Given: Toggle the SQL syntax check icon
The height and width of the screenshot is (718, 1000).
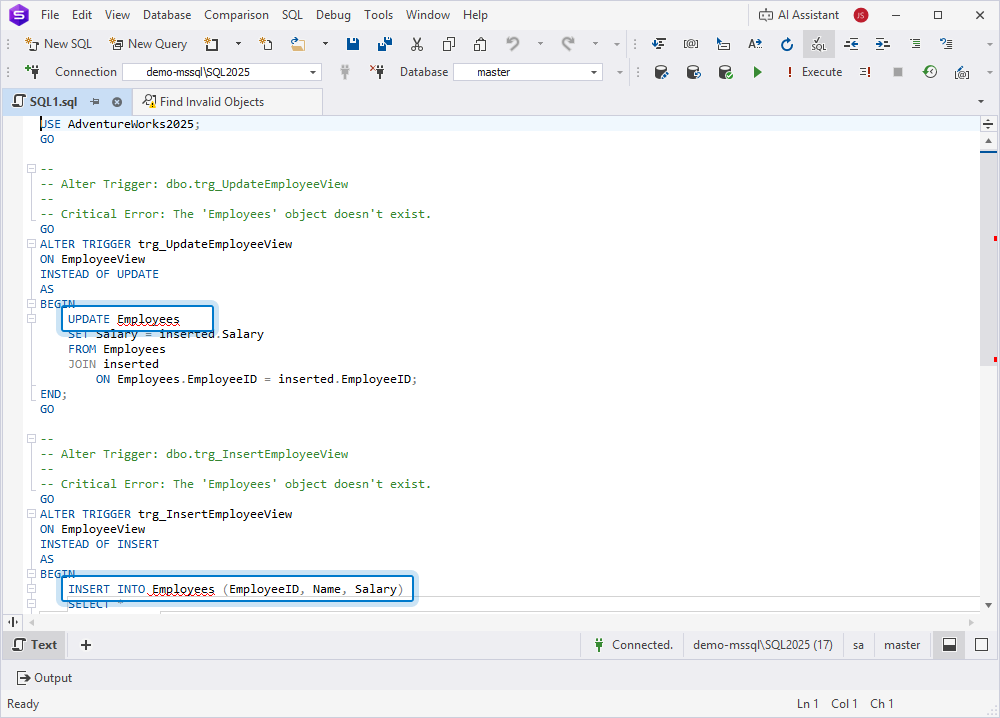Looking at the screenshot, I should click(818, 44).
